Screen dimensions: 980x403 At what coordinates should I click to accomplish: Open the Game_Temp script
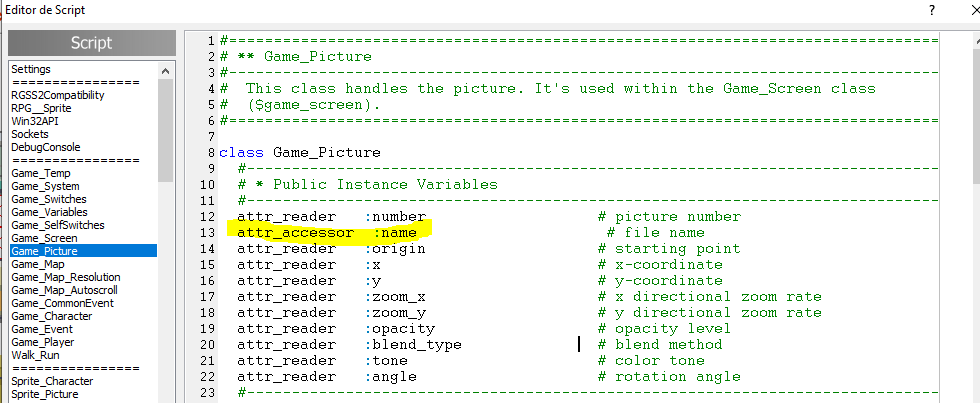point(41,173)
